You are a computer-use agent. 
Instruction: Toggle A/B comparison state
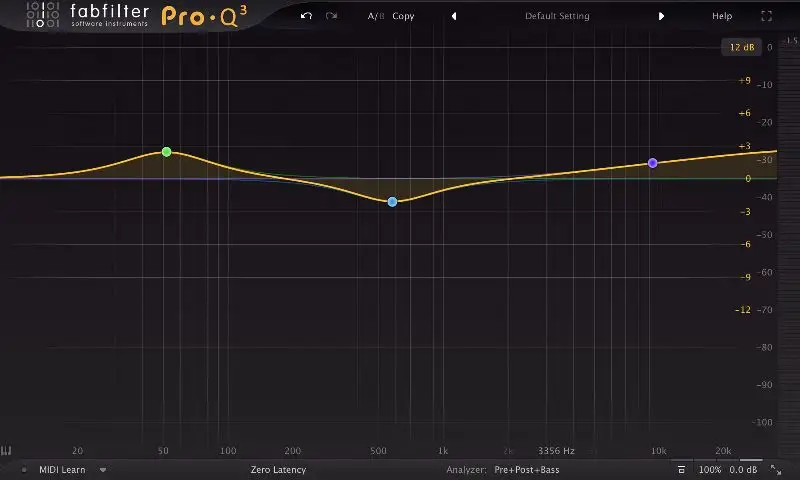click(375, 16)
